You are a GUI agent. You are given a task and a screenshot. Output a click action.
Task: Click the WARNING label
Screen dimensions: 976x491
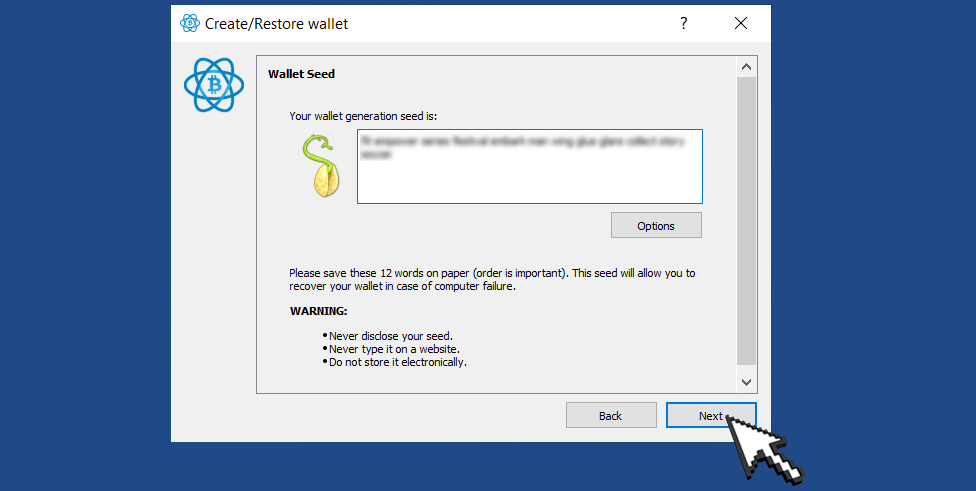(318, 311)
